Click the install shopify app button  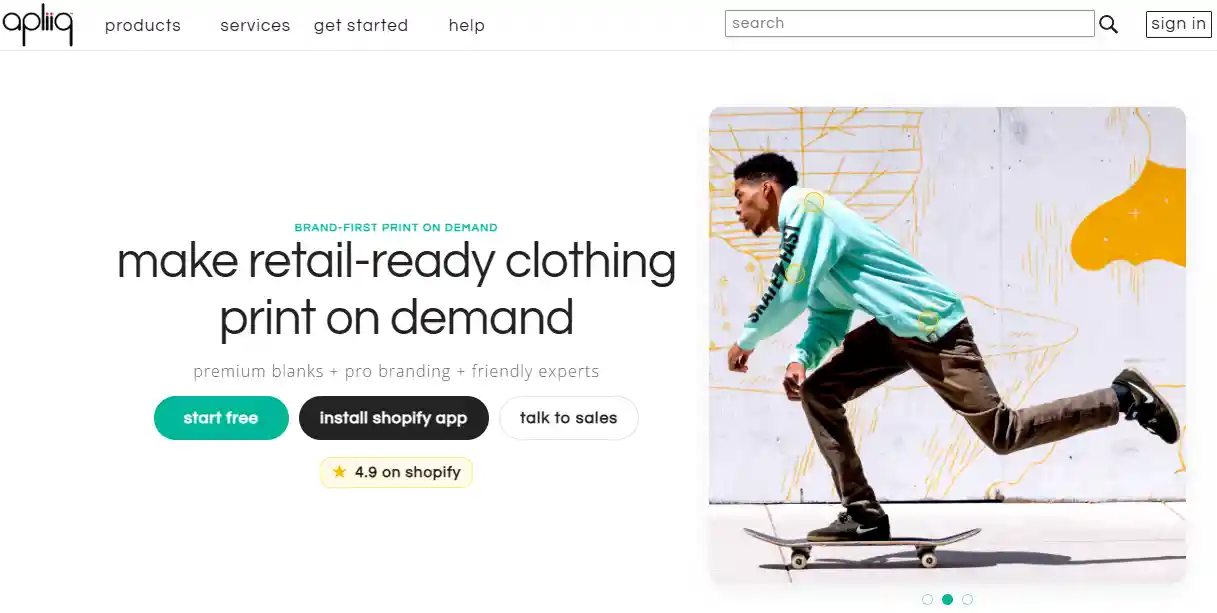[x=393, y=418]
